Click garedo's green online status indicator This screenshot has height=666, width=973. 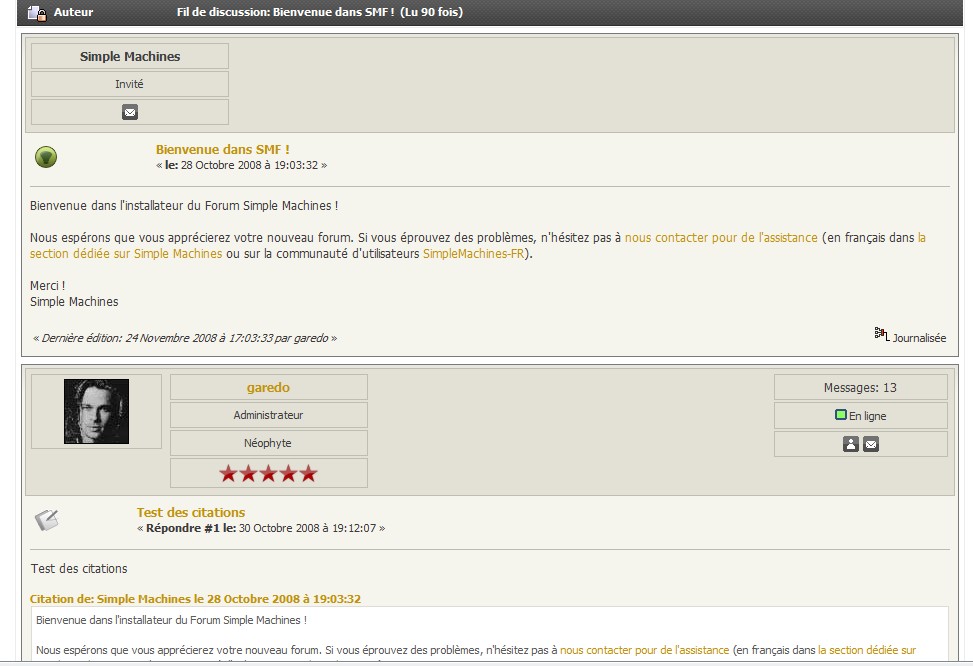[x=841, y=415]
